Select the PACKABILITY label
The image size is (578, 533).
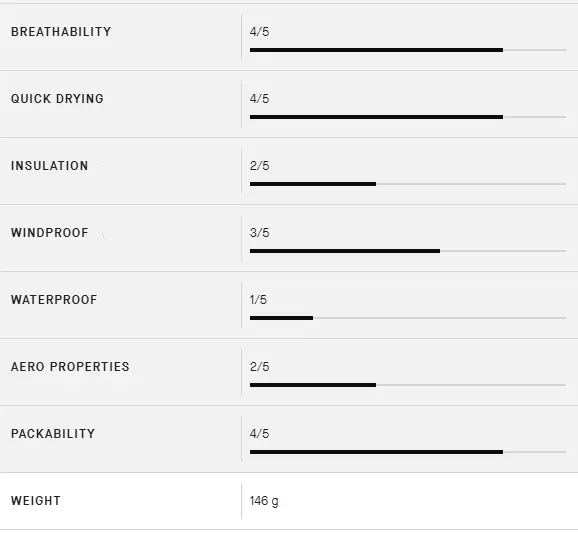(53, 434)
